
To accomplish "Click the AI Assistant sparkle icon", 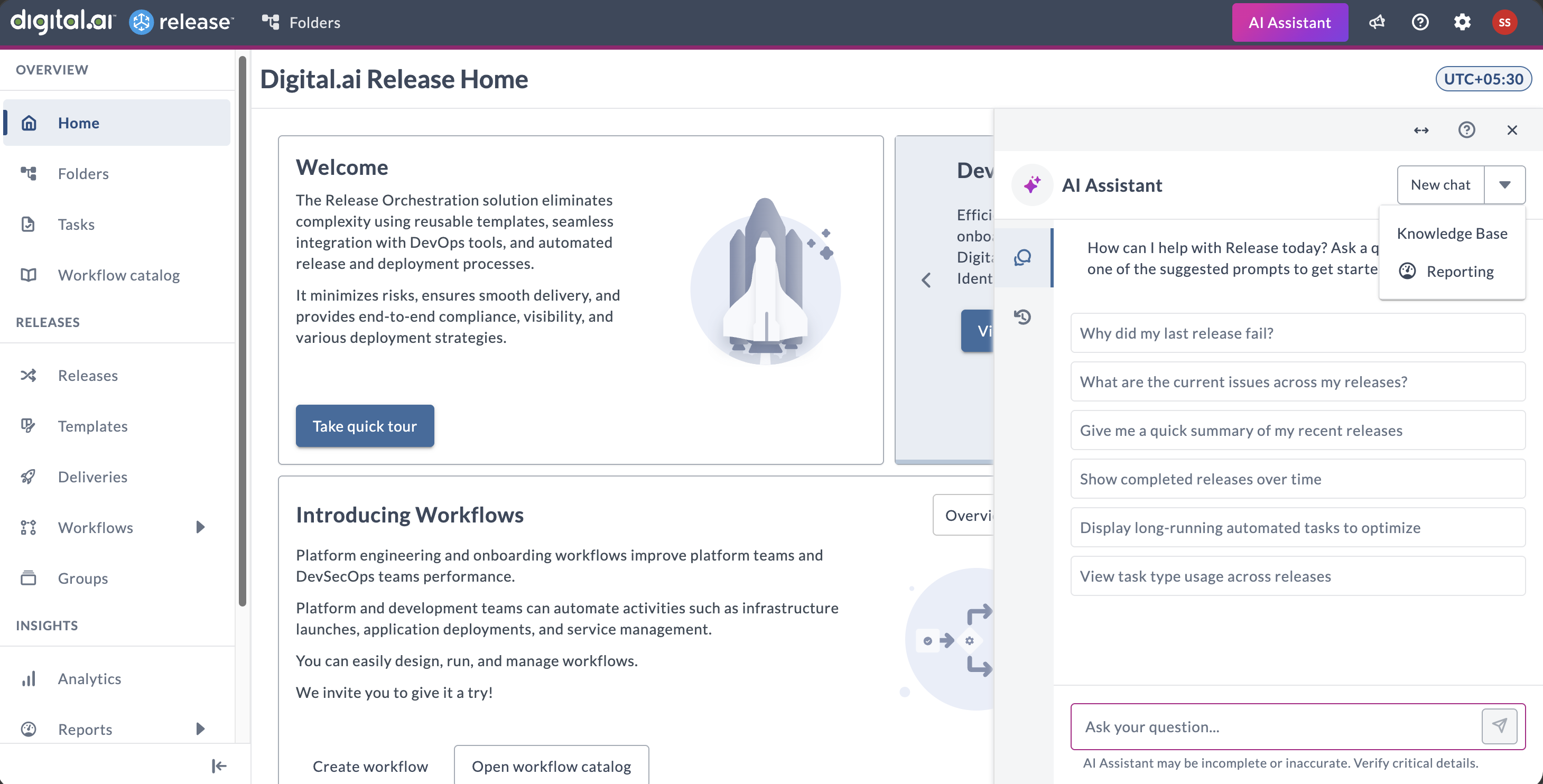I will [x=1032, y=184].
